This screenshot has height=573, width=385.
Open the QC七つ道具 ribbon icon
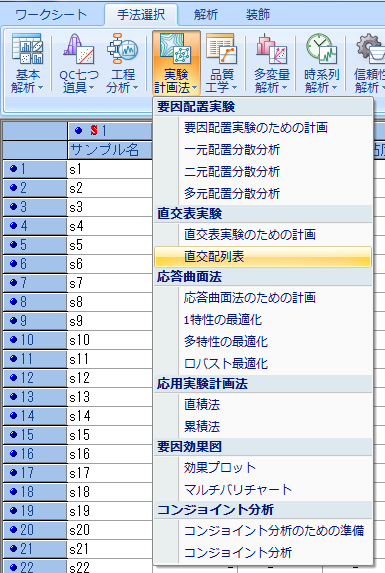(79, 63)
